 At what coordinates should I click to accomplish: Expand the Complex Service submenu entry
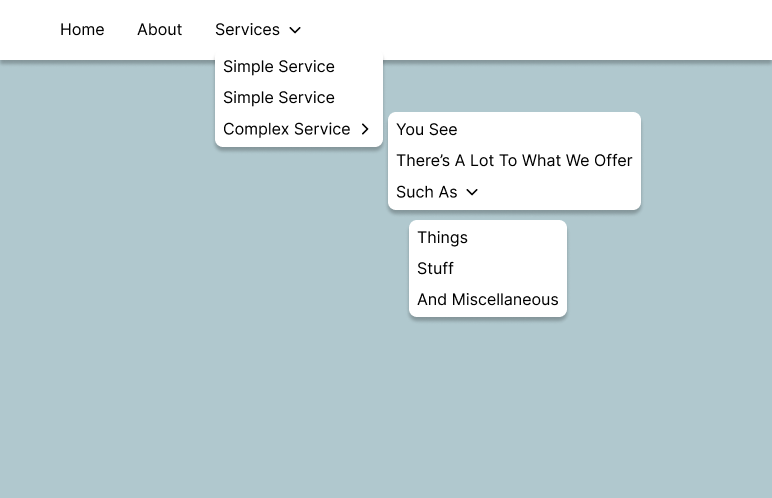click(x=286, y=129)
